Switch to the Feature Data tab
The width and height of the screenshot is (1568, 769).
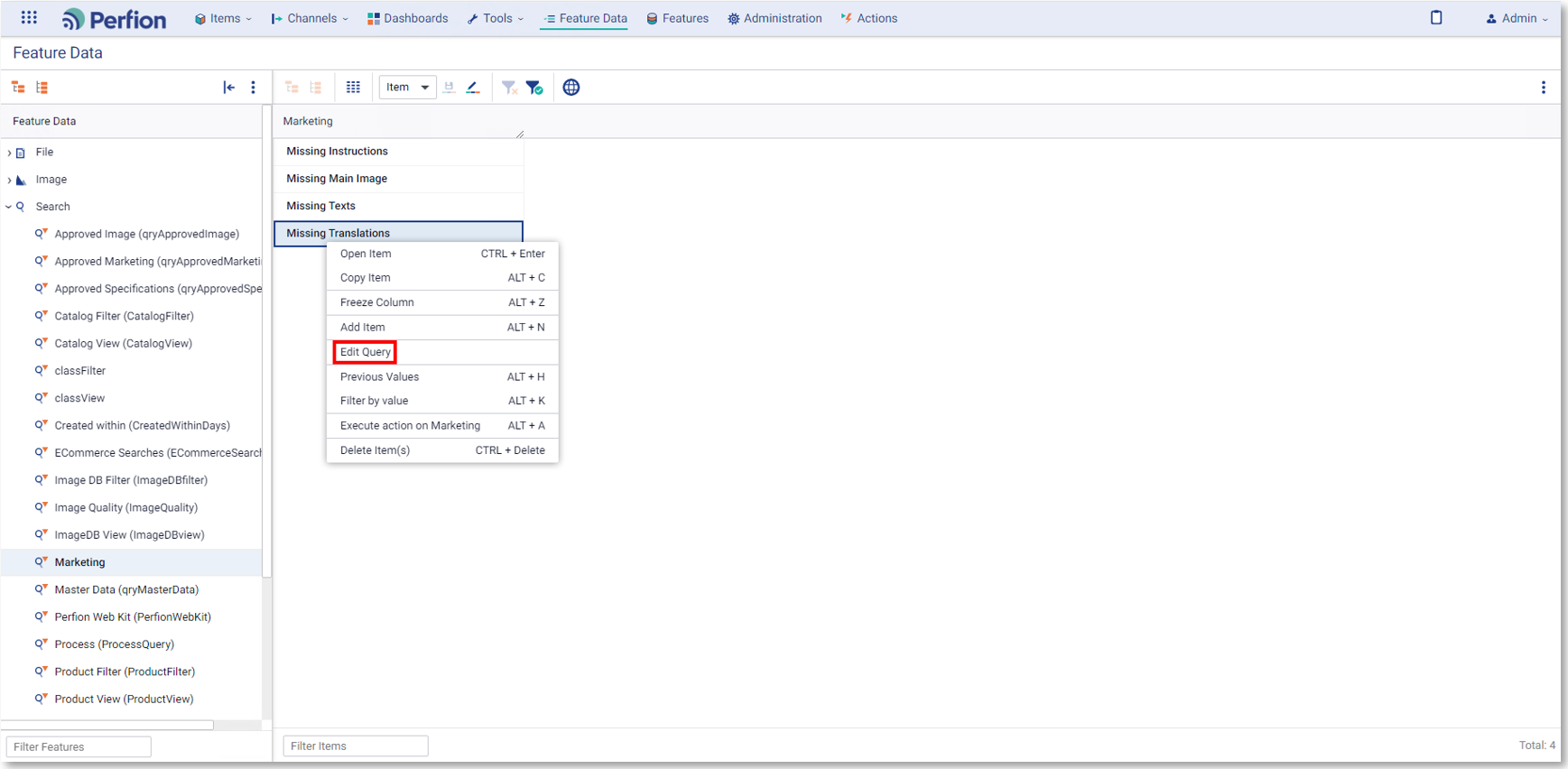pos(584,18)
